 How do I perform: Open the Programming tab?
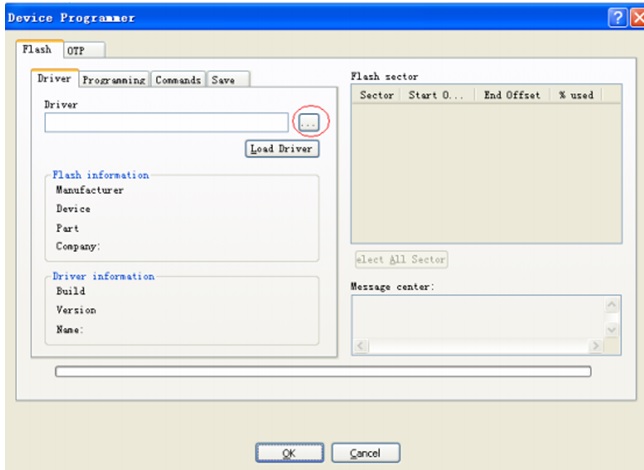(x=114, y=79)
